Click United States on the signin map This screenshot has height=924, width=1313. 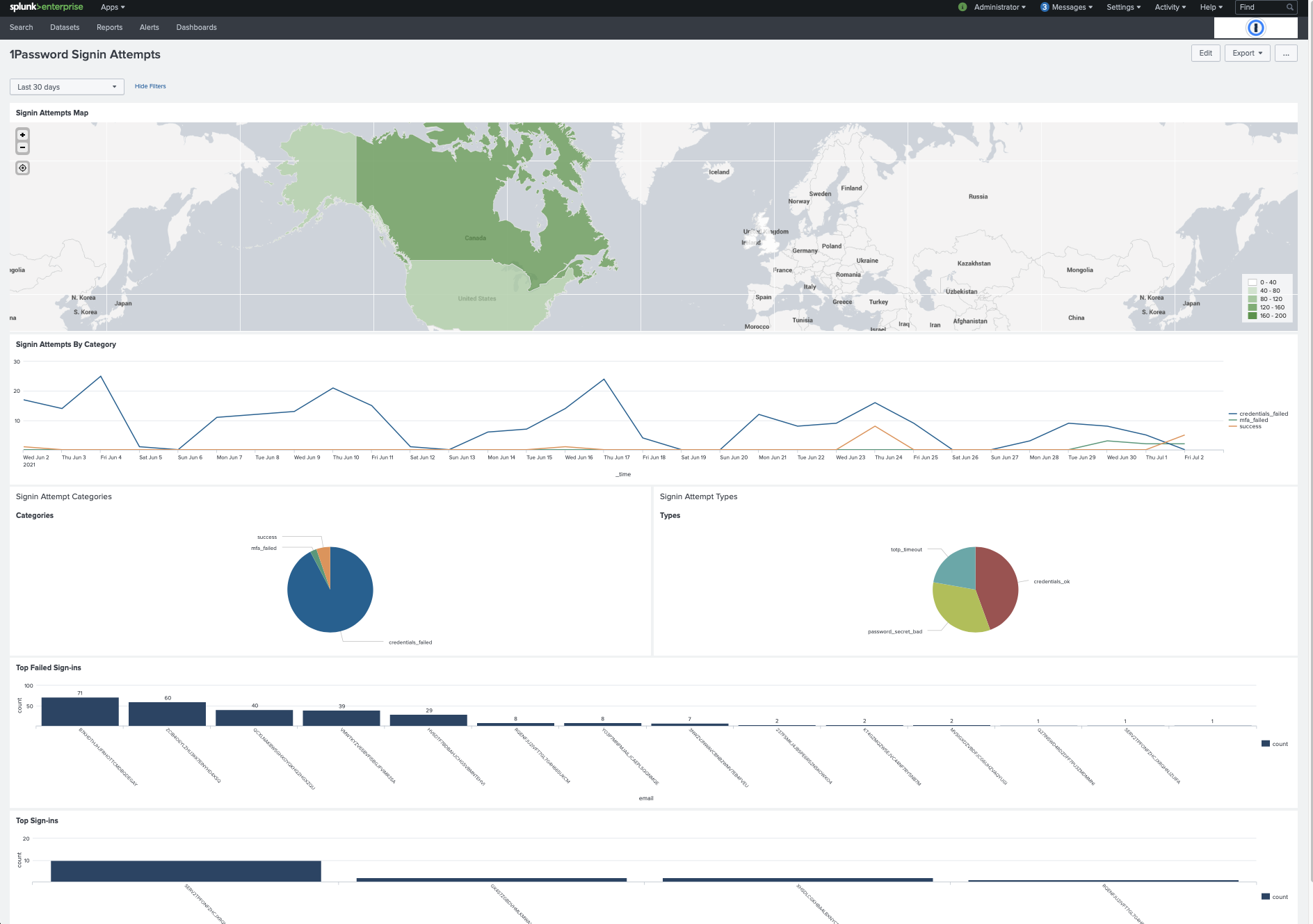pyautogui.click(x=477, y=298)
